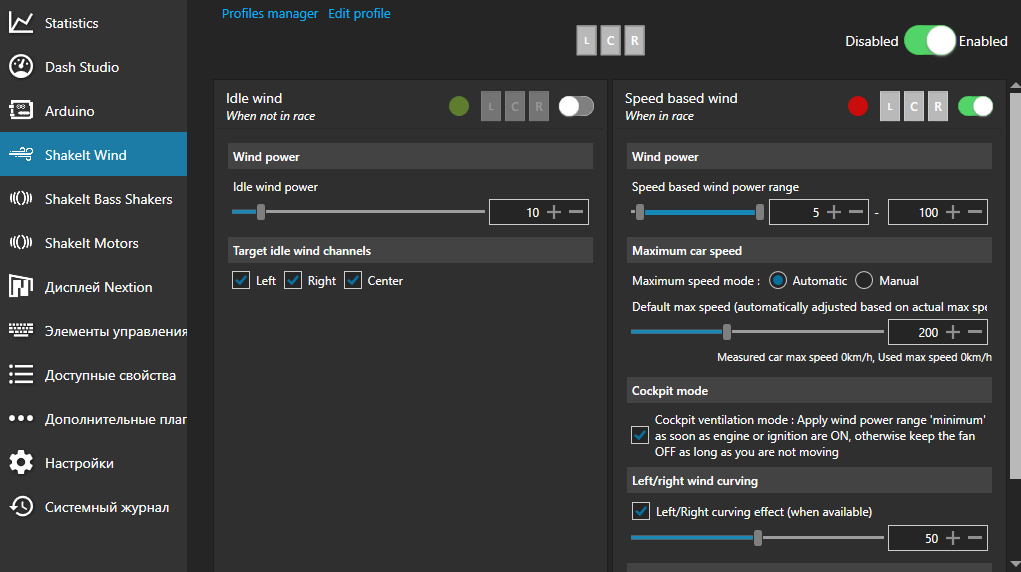Toggle the Idle wind switch on

point(576,106)
